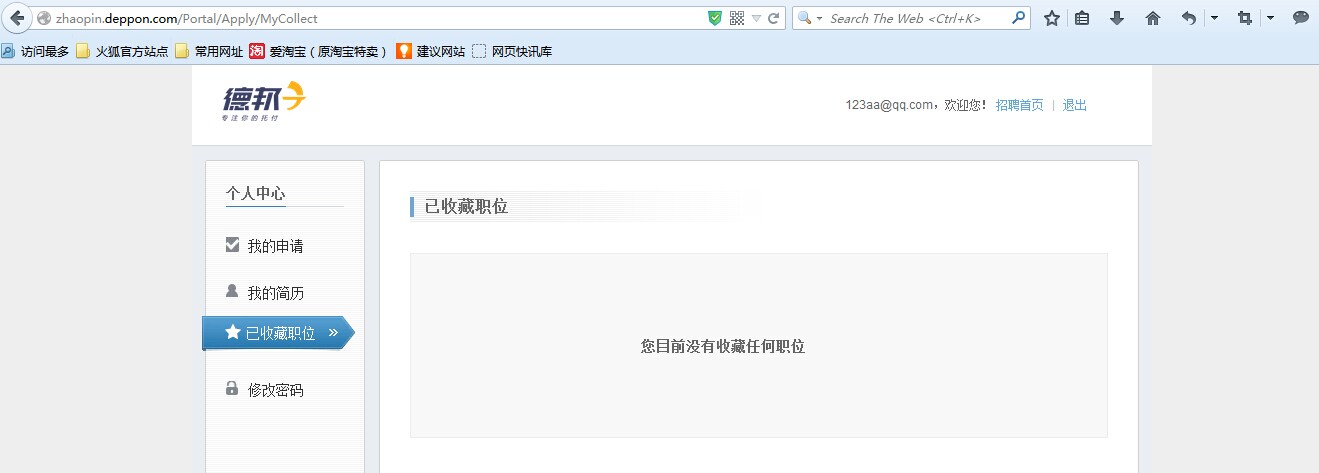The width and height of the screenshot is (1319, 473).
Task: Open the address bar history dropdown triangle
Action: (x=757, y=19)
